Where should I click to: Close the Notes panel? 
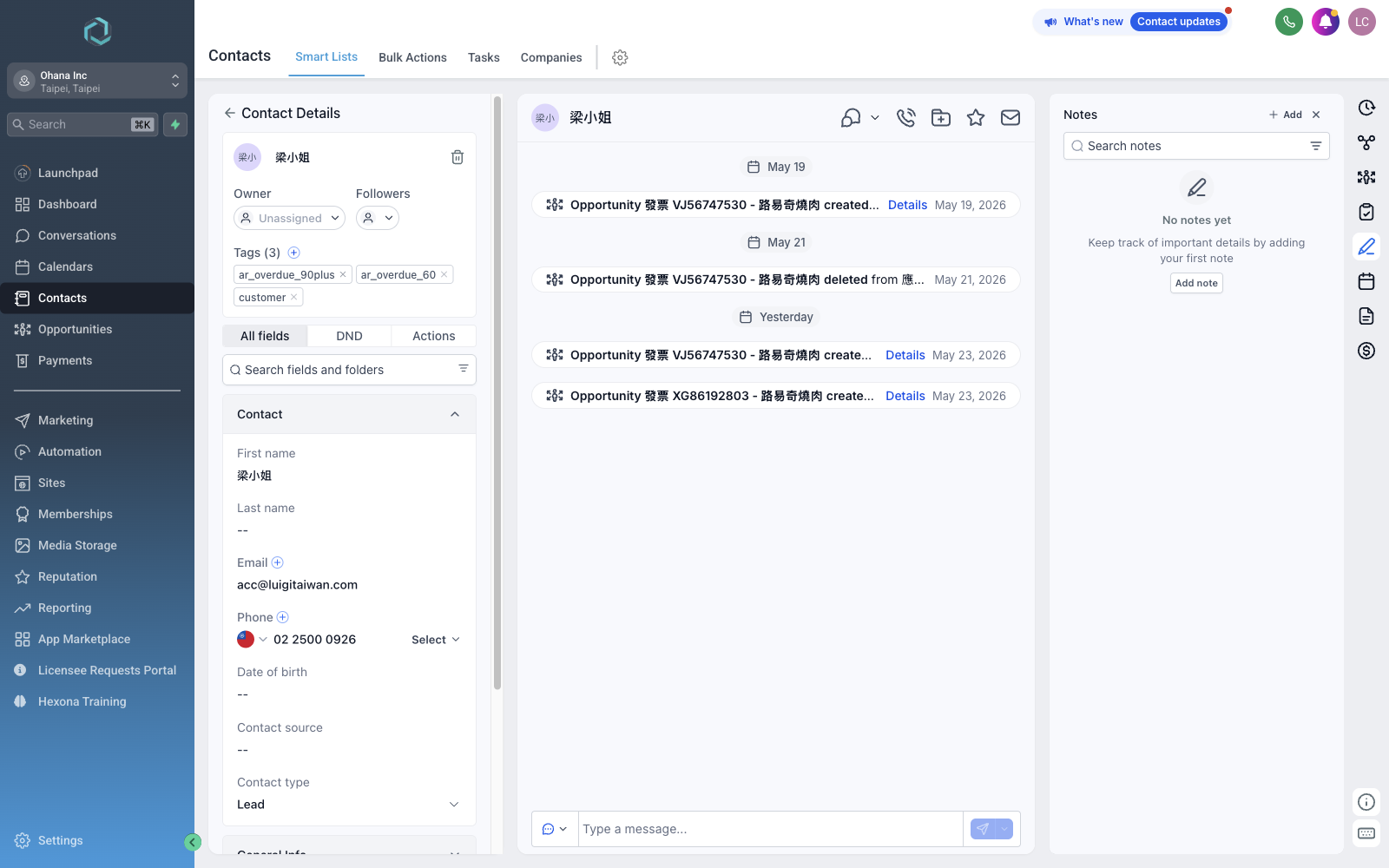[x=1316, y=115]
